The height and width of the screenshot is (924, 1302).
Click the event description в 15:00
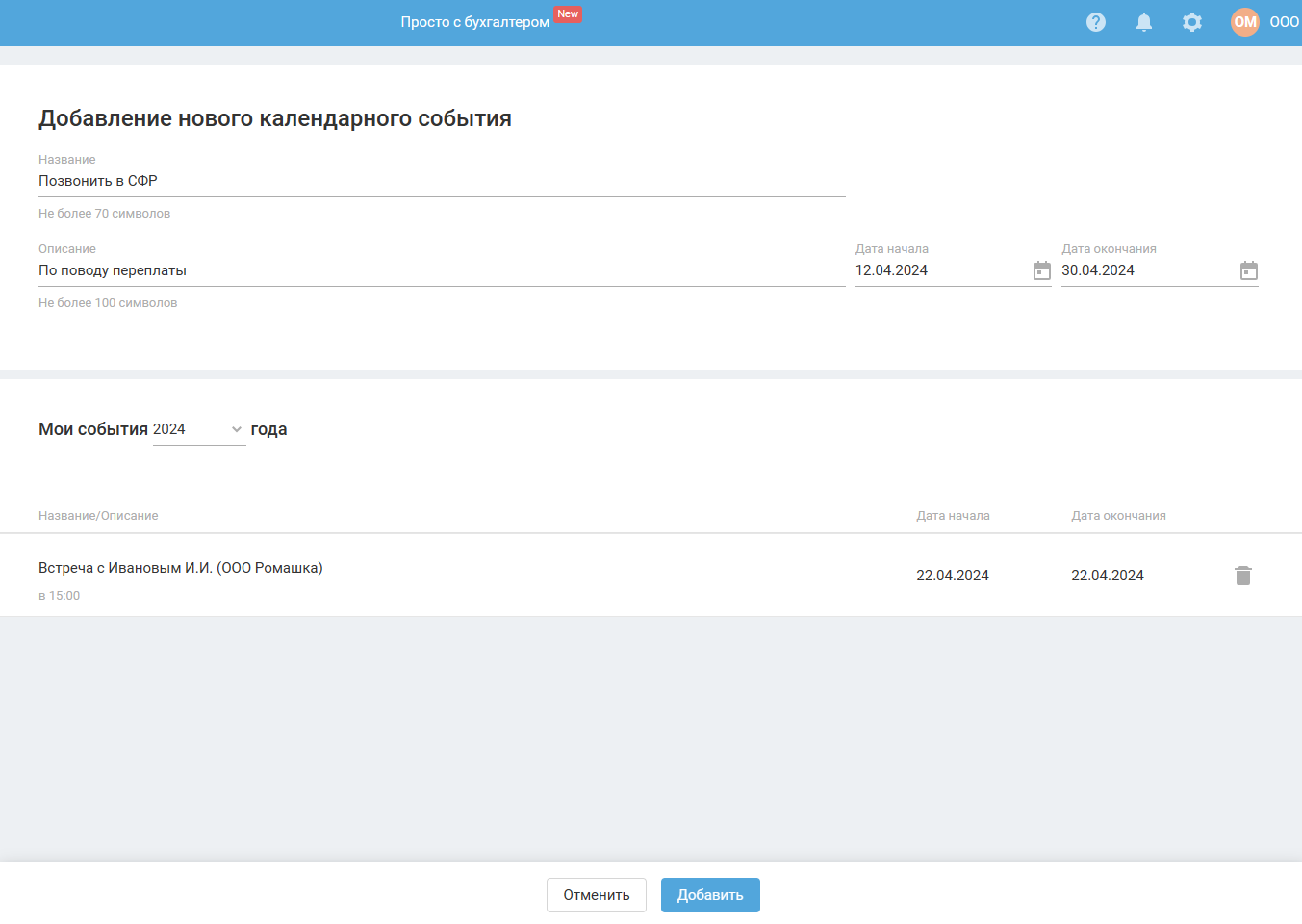pos(60,596)
